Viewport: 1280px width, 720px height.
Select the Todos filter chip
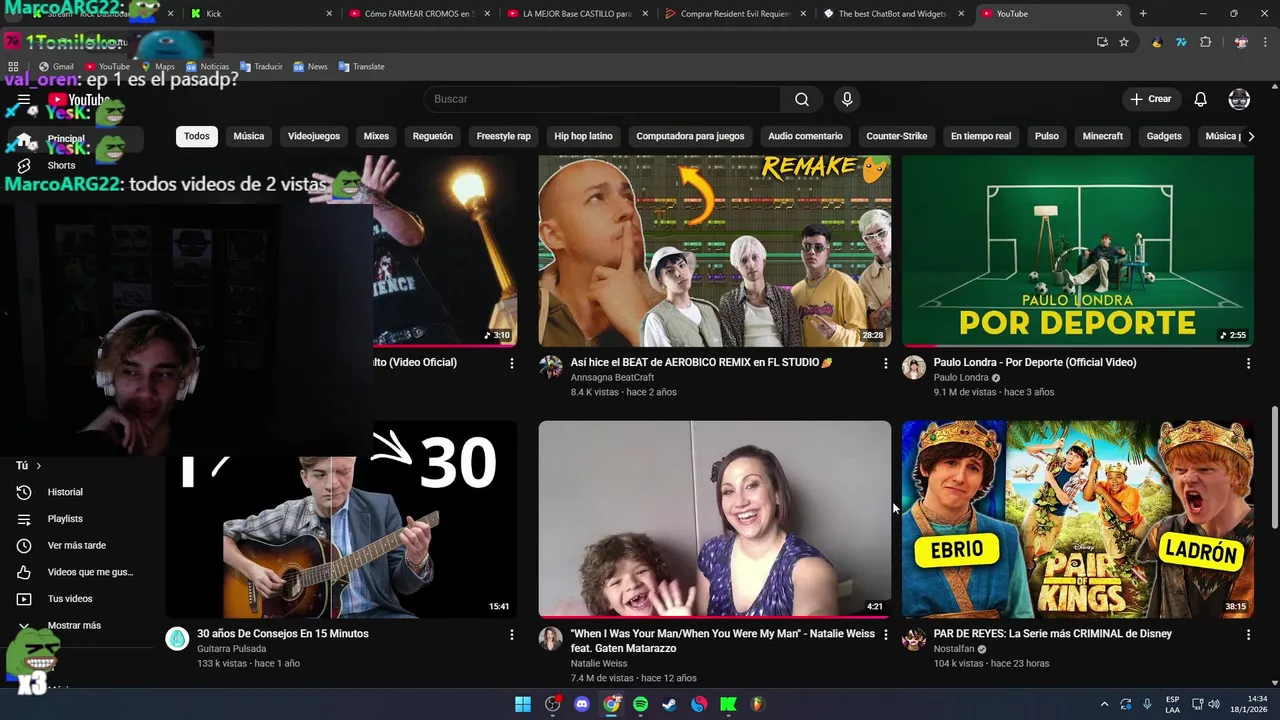click(197, 136)
